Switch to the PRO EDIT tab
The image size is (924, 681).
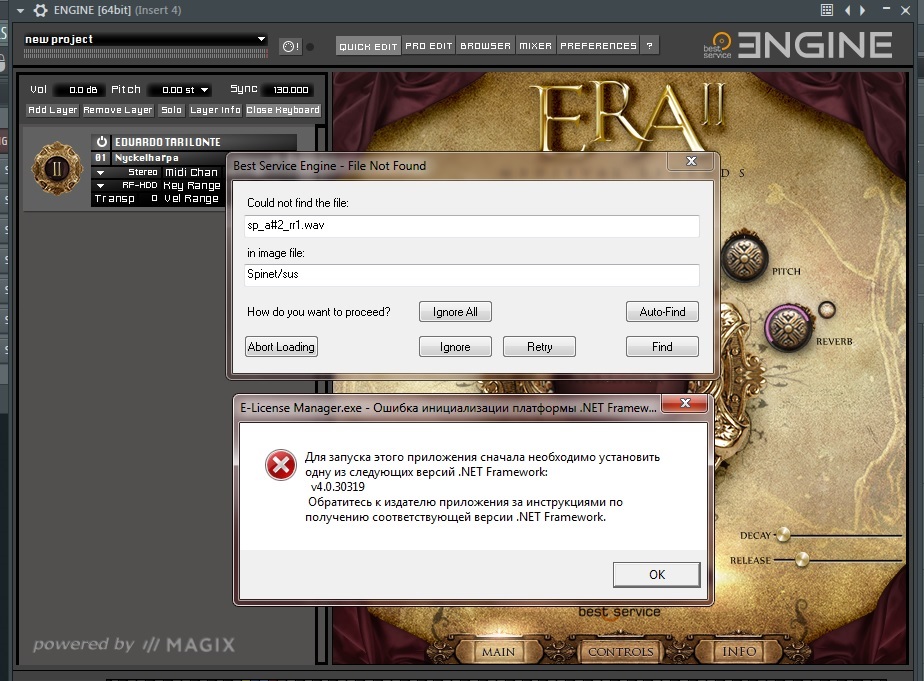pyautogui.click(x=429, y=46)
